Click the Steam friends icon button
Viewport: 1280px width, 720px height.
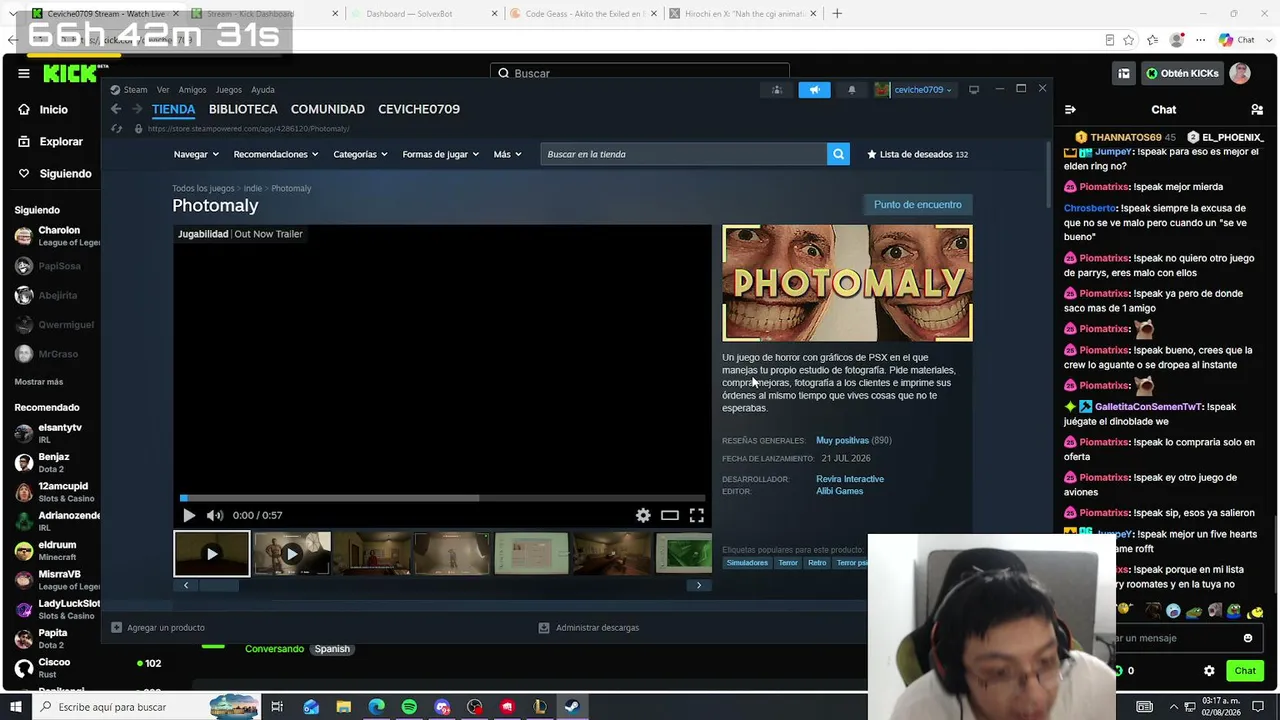(x=777, y=90)
